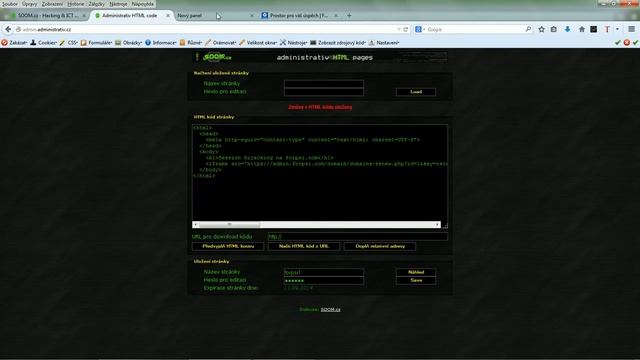Close the Administrativ HTML code tab
This screenshot has width=640, height=360.
pos(167,16)
